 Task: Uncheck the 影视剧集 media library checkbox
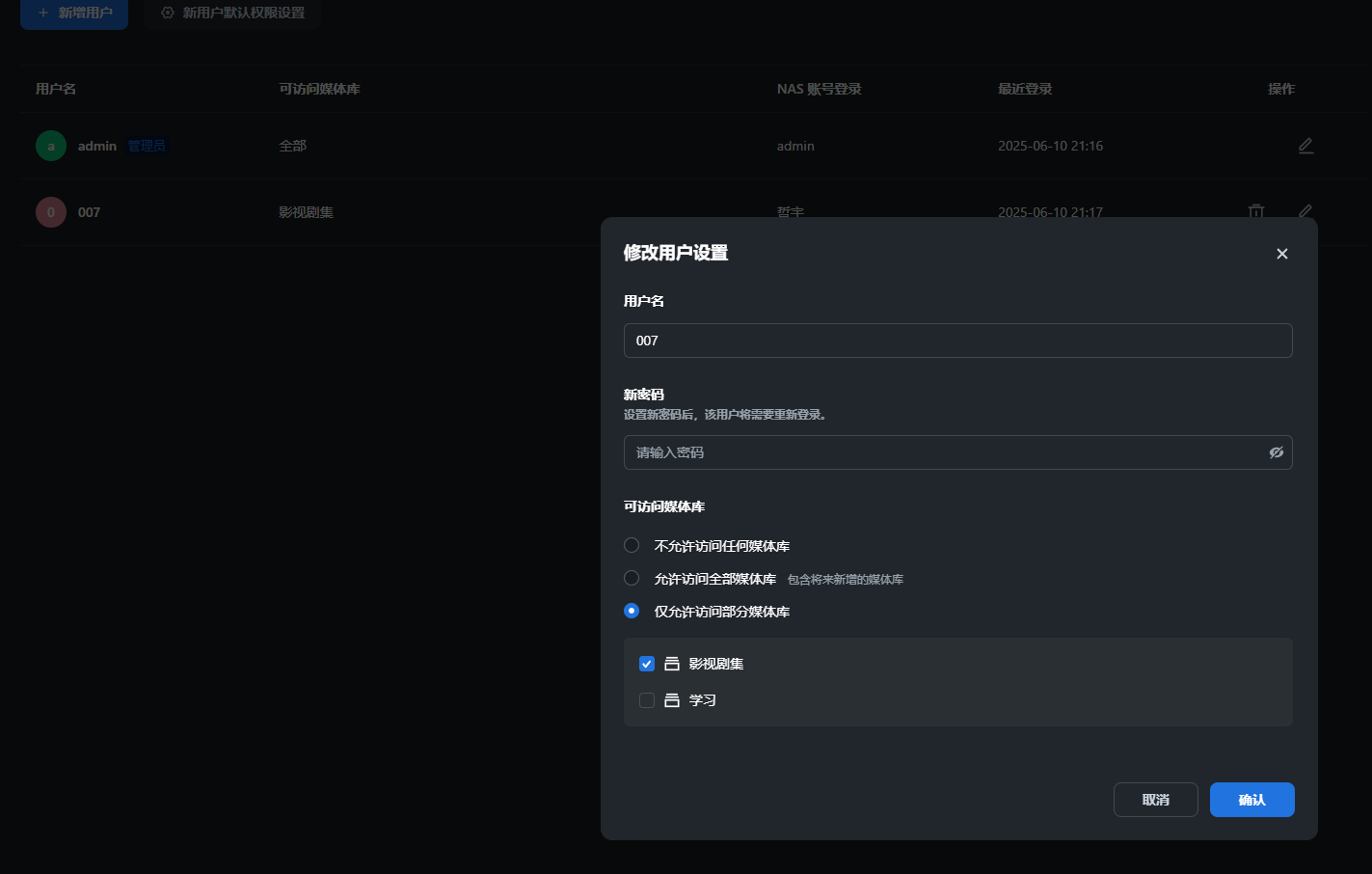647,664
